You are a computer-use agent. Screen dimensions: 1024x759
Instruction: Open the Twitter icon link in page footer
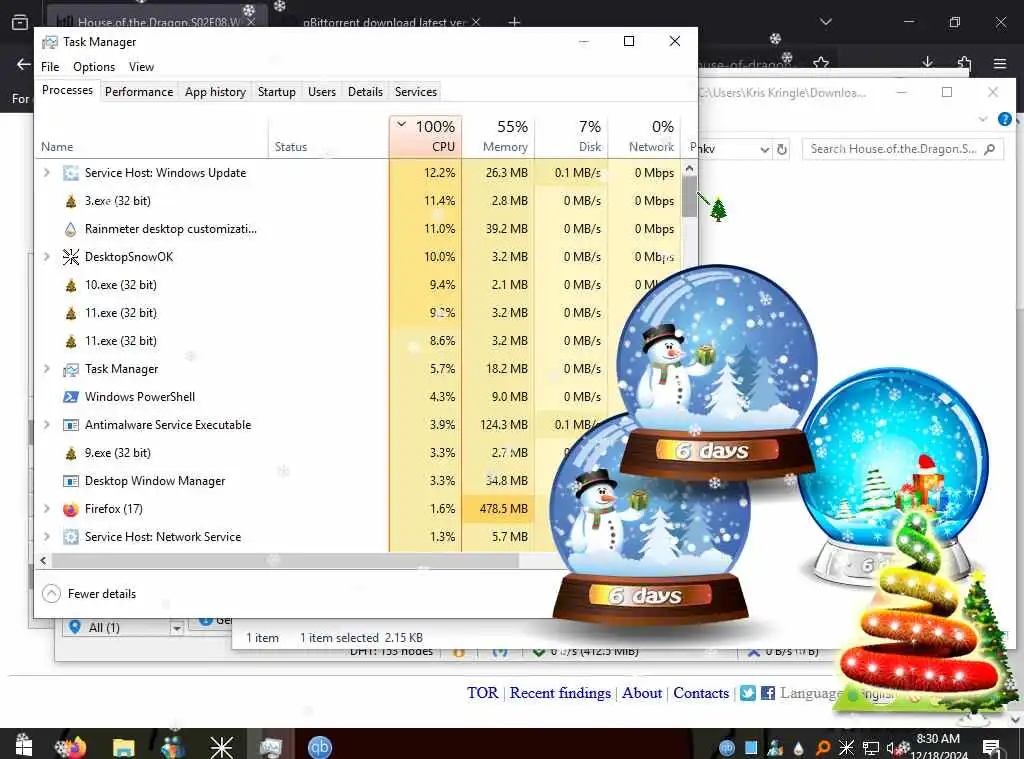coord(748,693)
